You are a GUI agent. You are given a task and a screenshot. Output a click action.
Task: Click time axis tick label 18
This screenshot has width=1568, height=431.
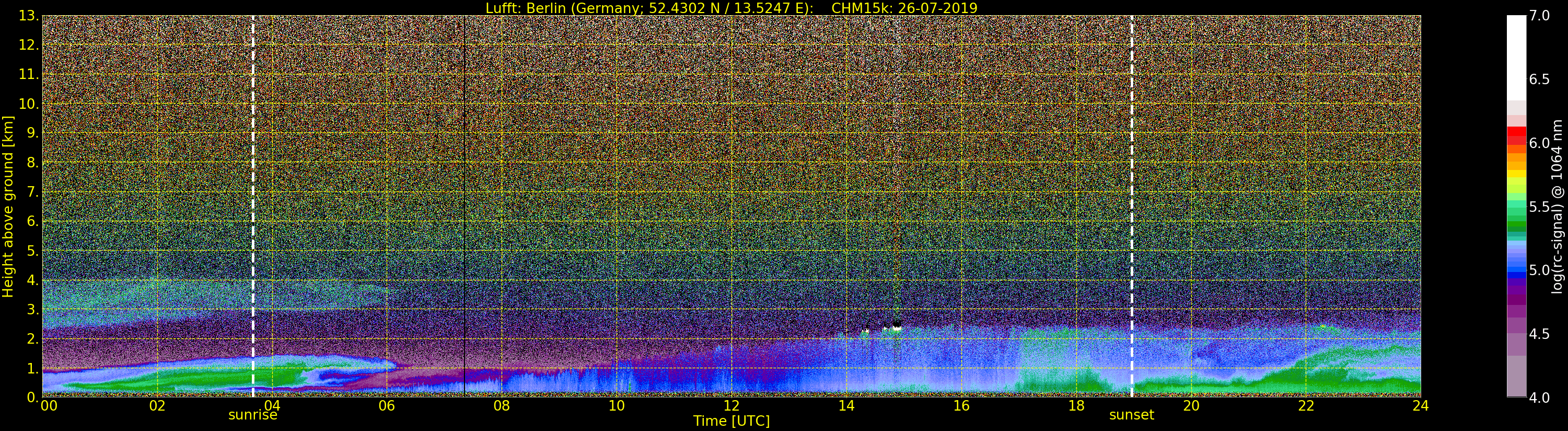point(1076,406)
